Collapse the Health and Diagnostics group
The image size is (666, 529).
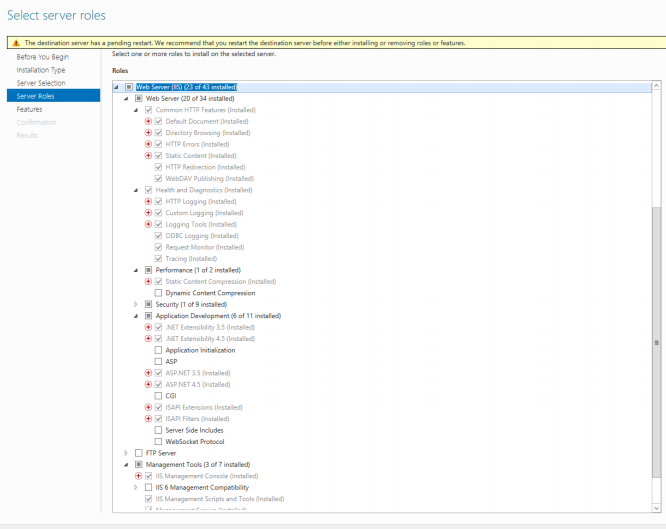coord(136,190)
